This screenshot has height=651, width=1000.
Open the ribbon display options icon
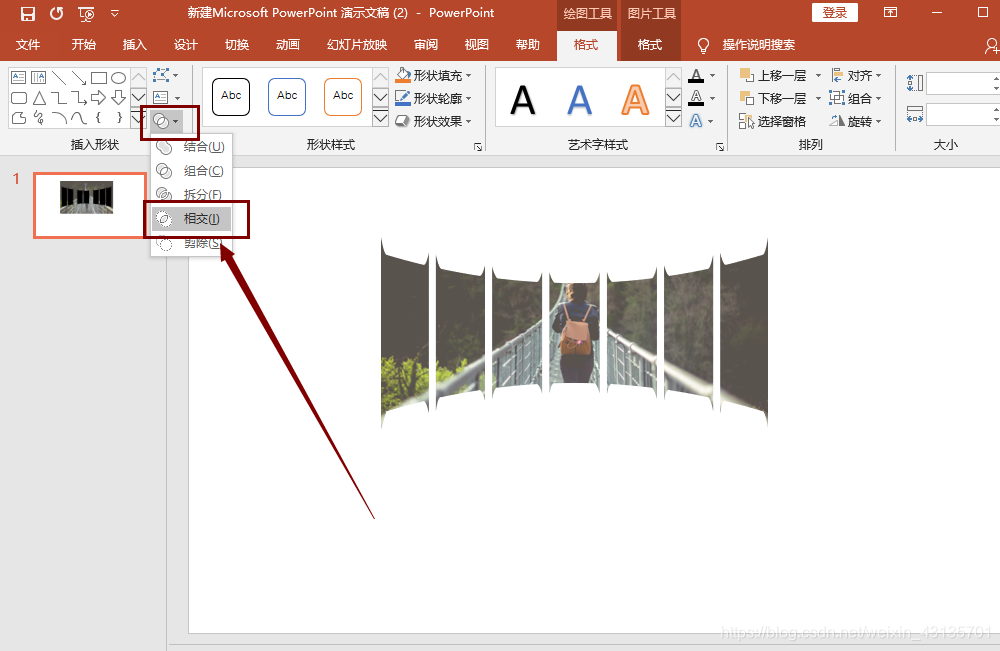pyautogui.click(x=890, y=13)
